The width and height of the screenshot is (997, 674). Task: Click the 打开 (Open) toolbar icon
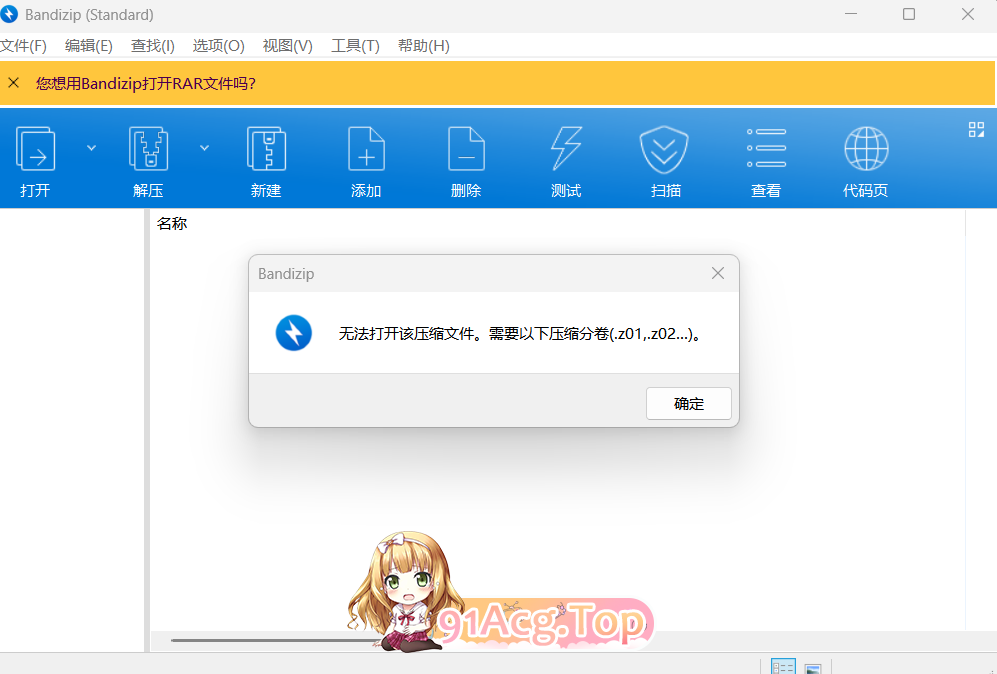[x=35, y=150]
